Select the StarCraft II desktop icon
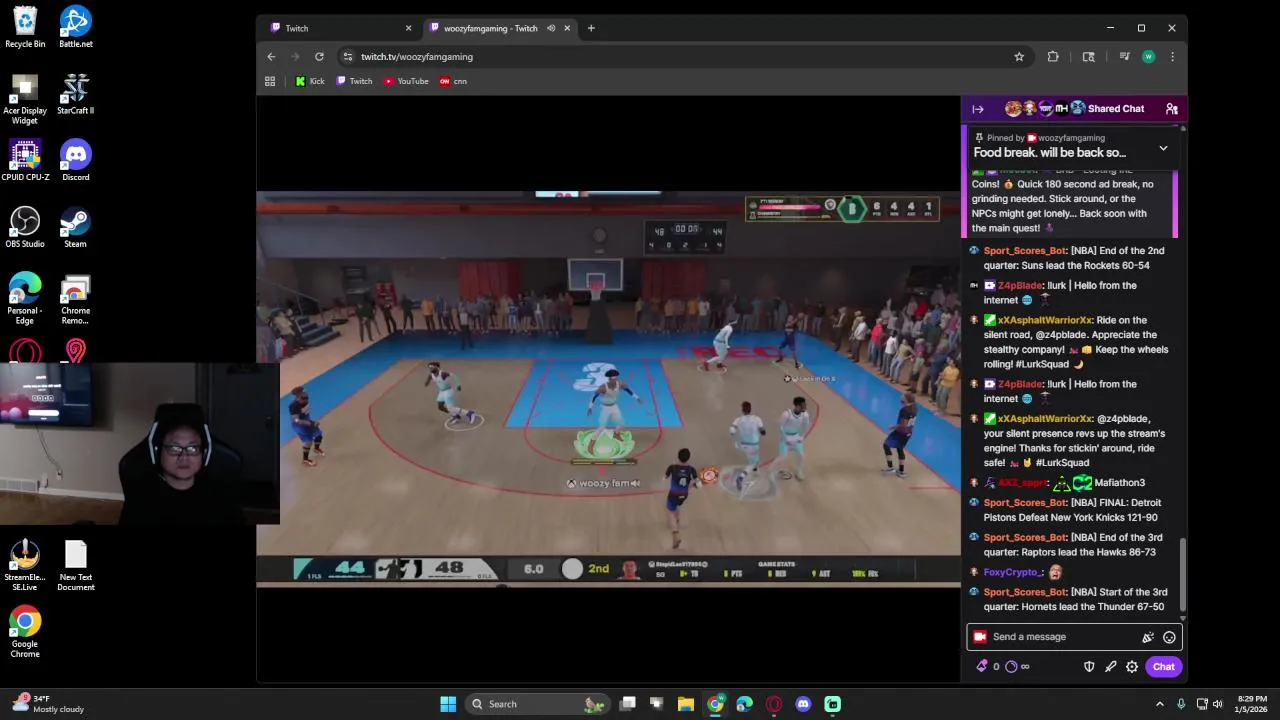The image size is (1280, 720). pyautogui.click(x=76, y=94)
